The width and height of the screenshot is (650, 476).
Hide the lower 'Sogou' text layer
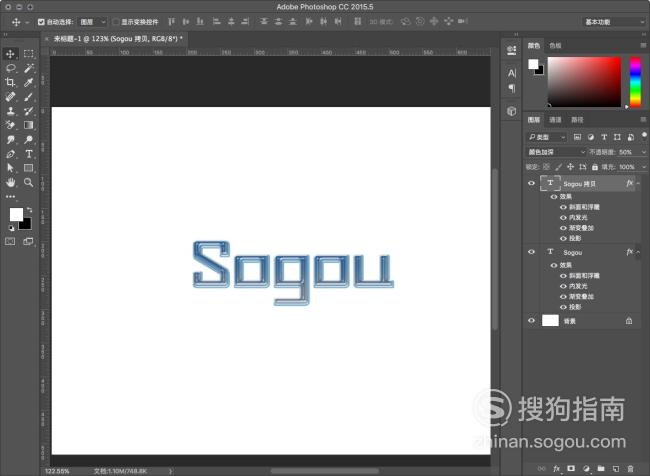[531, 252]
